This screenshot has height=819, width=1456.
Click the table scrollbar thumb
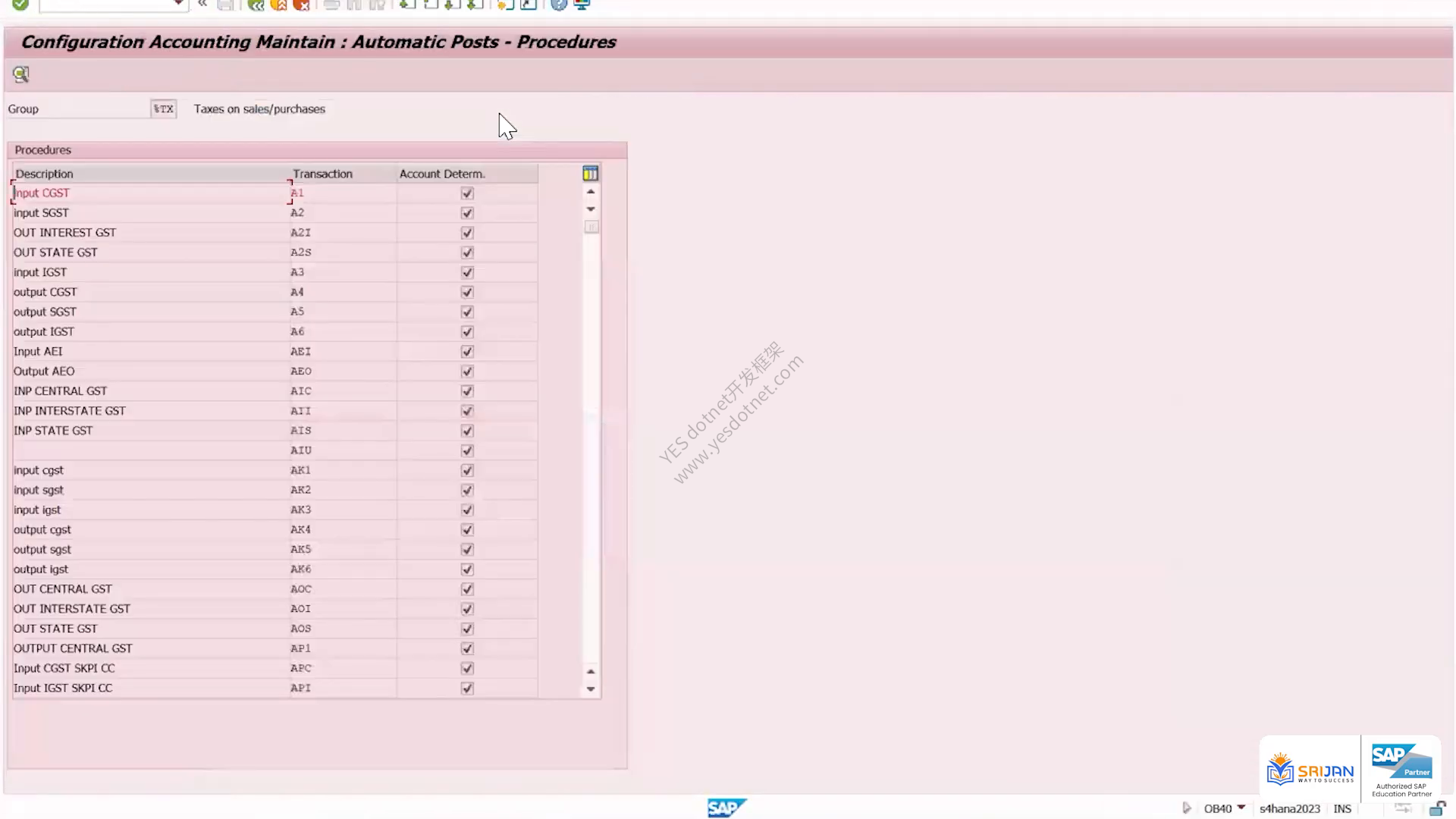tap(591, 227)
